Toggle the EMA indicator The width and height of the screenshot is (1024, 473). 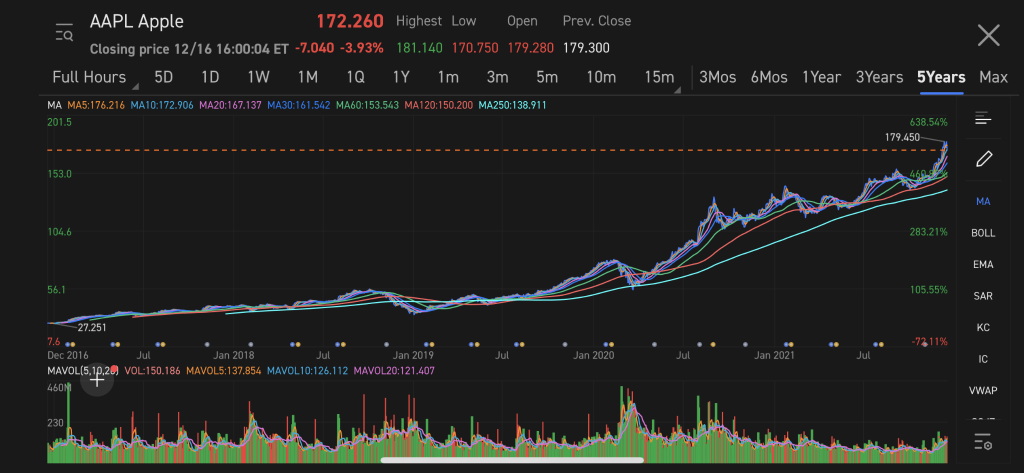pos(983,265)
